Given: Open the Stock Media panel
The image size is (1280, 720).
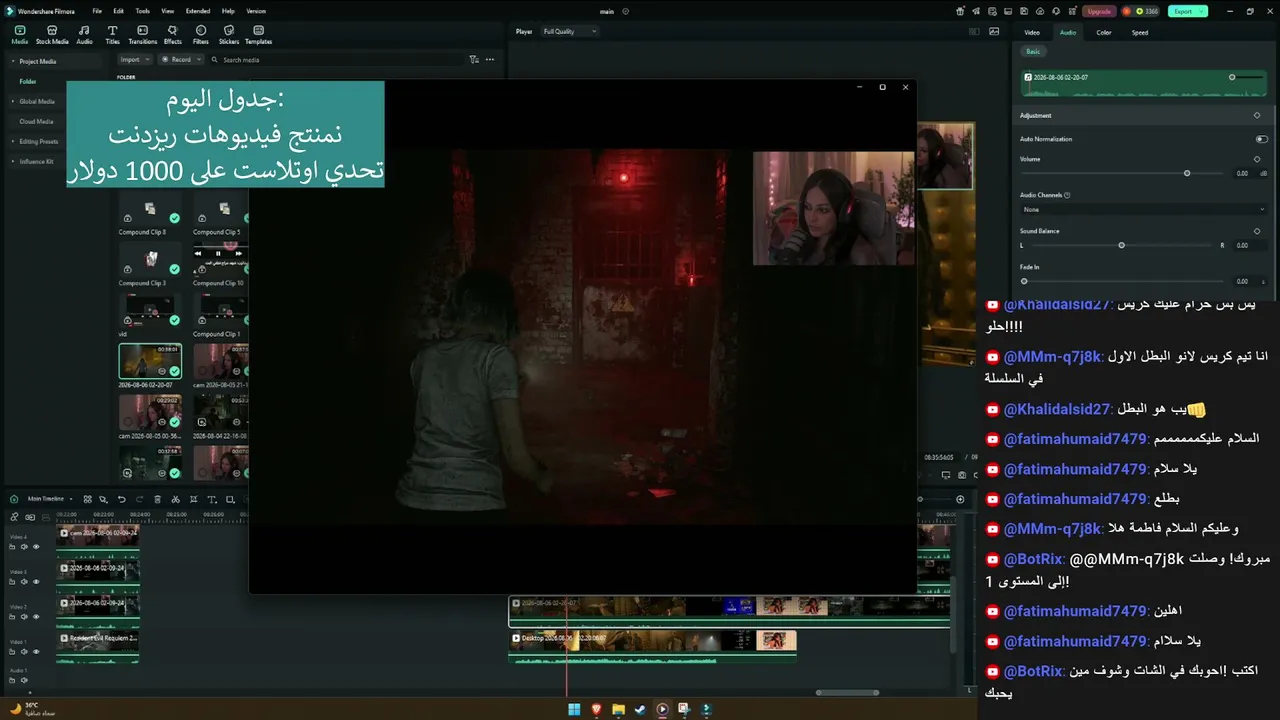Looking at the screenshot, I should tap(52, 35).
